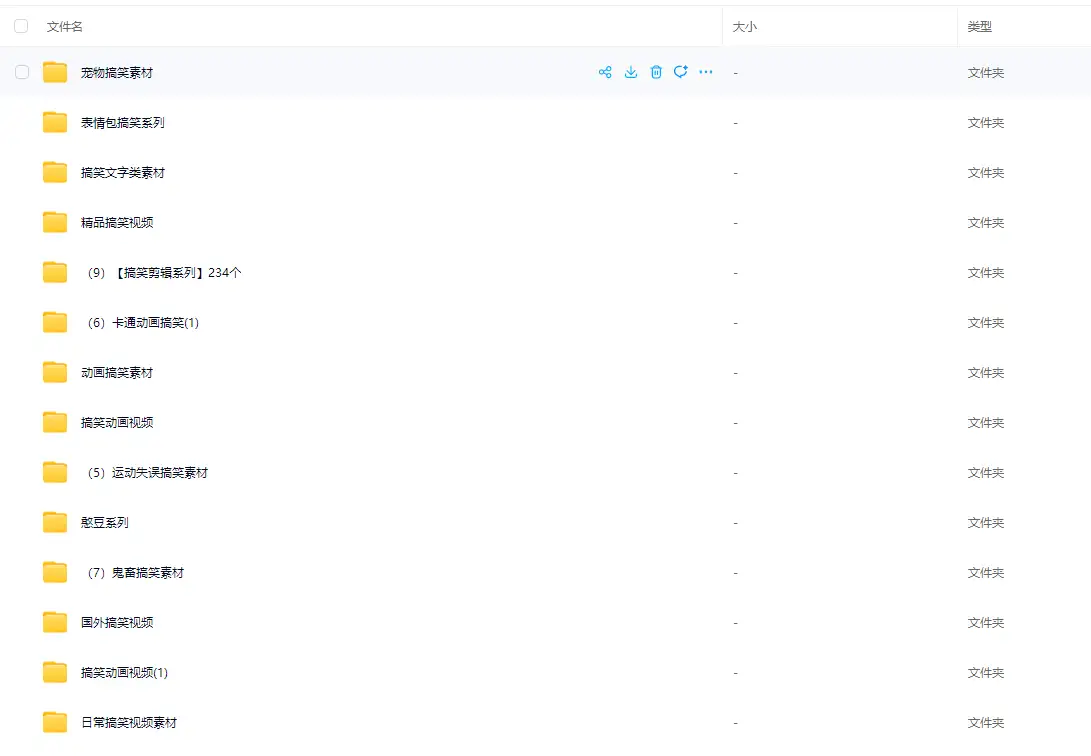The image size is (1091, 756).
Task: Sort by the 类型 column header
Action: coord(980,27)
